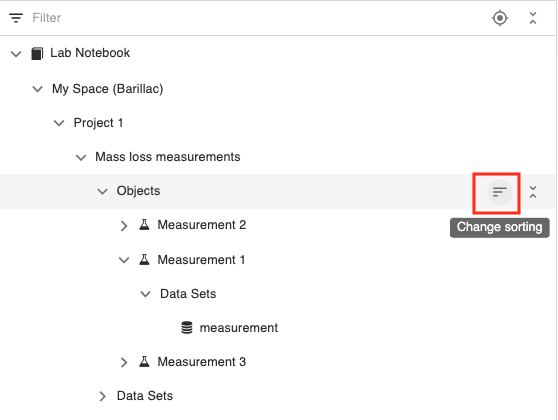Viewport: 558px width, 420px height.
Task: Click the flask icon of Measurement 3
Action: (144, 362)
